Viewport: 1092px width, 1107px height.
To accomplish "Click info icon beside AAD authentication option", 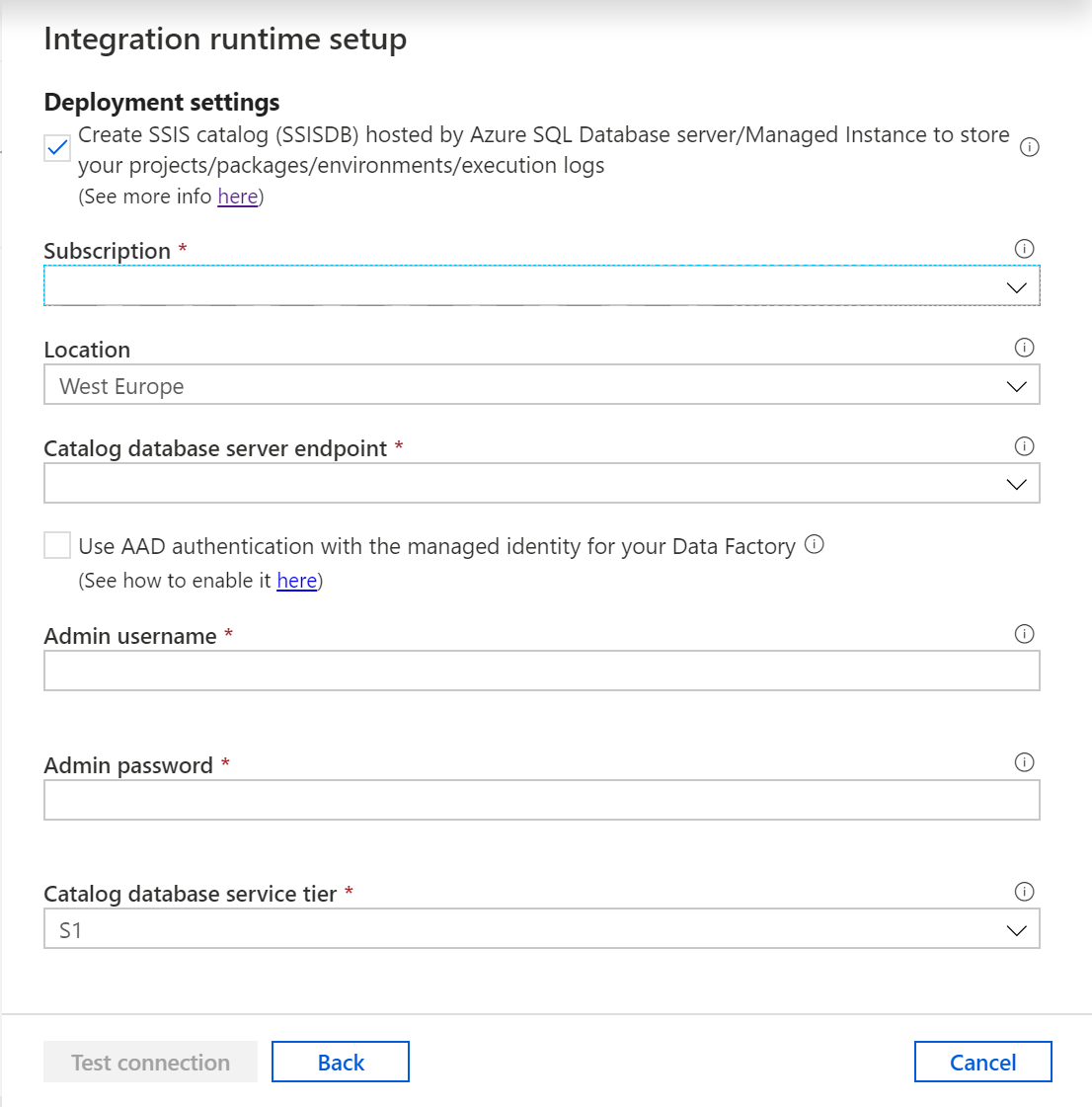I will click(x=815, y=544).
